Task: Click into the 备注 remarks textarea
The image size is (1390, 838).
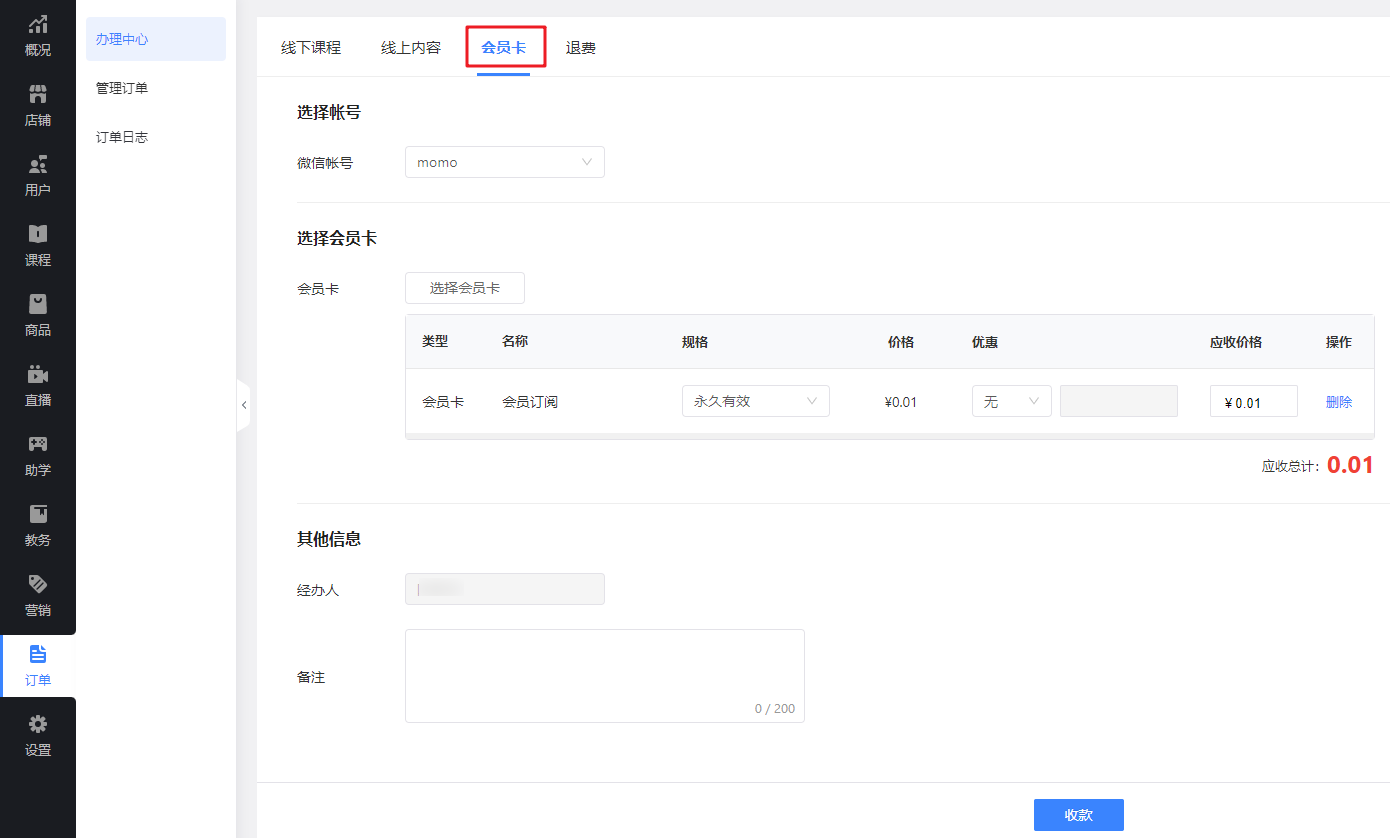Action: coord(605,676)
